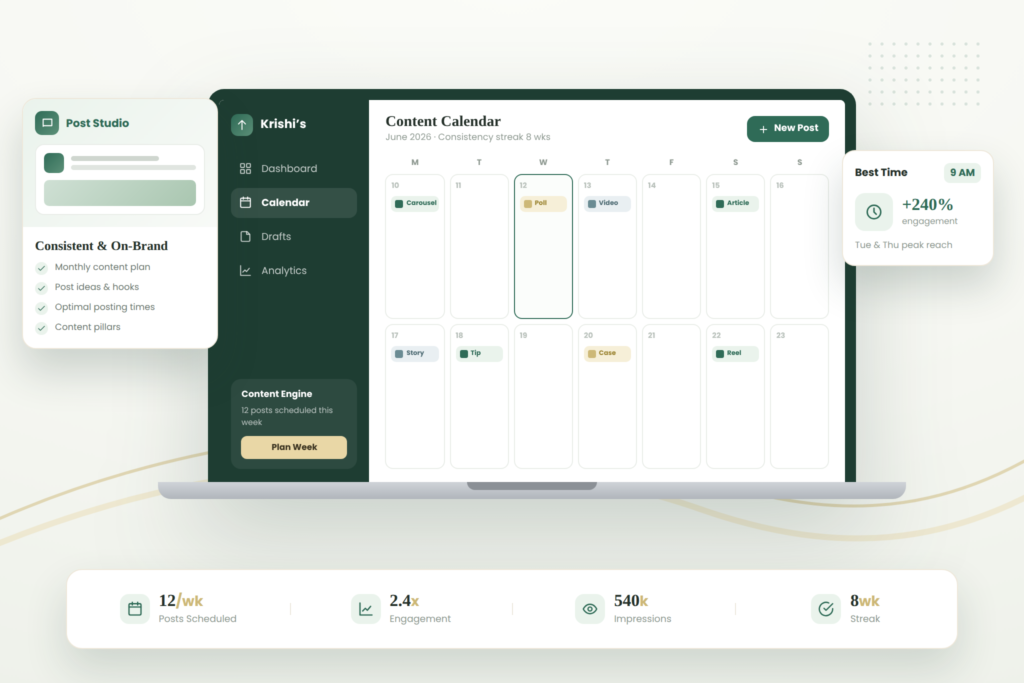Click the Engagement chart icon in stats bar
The height and width of the screenshot is (683, 1024).
pos(366,609)
